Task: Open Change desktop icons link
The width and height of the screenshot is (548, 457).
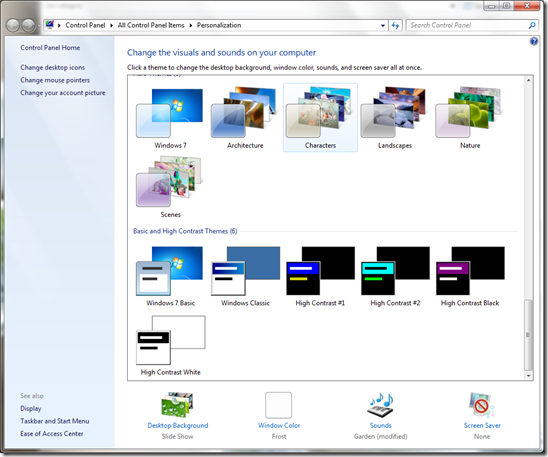Action: point(52,67)
